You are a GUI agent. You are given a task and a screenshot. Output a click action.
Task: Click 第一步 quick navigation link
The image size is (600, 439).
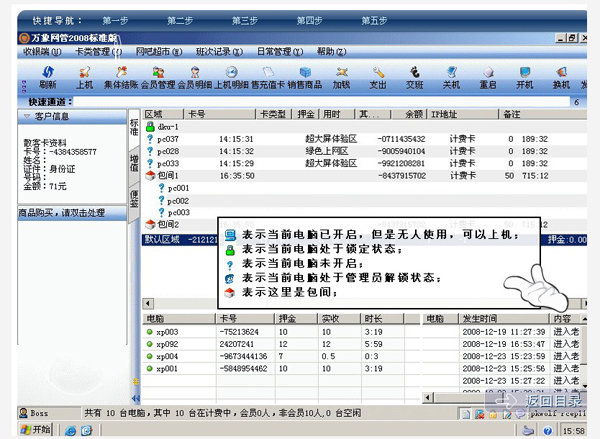[115, 20]
